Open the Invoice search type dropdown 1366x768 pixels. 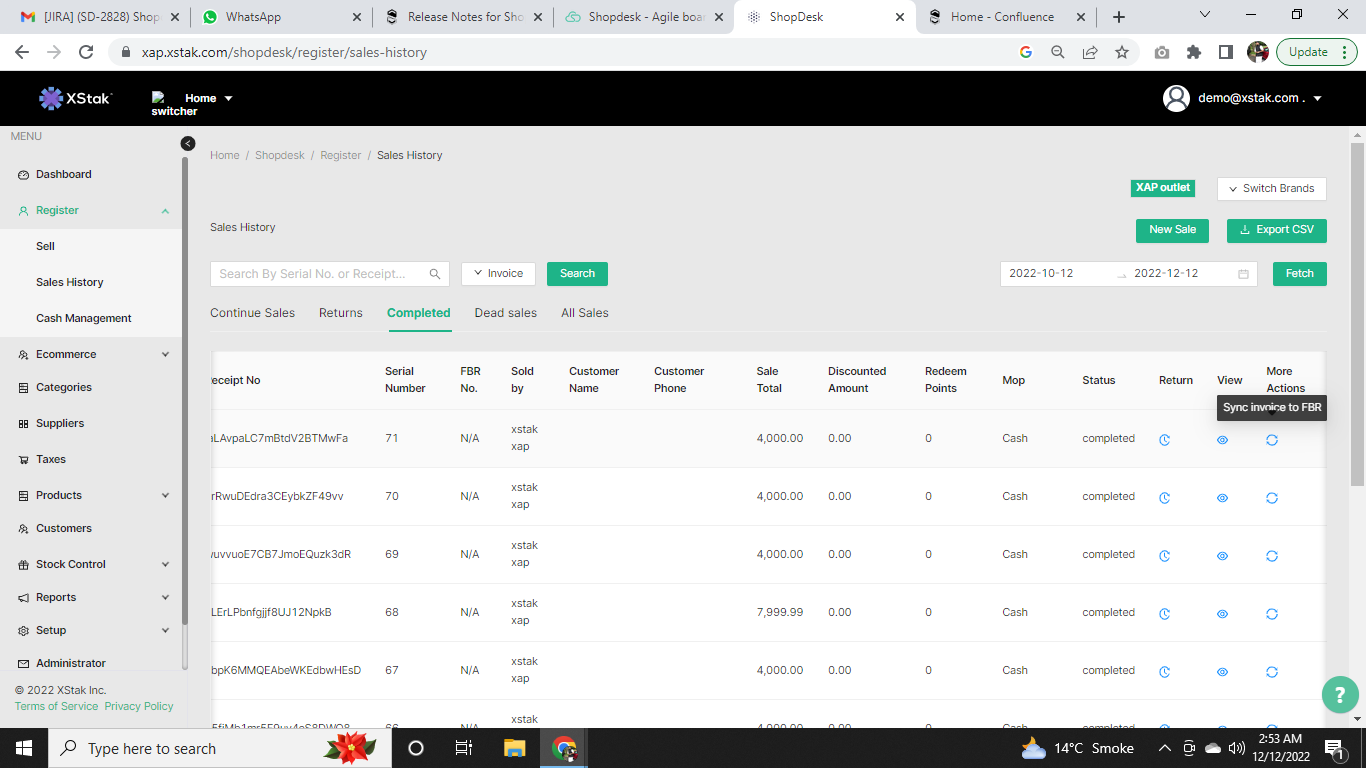click(x=498, y=274)
